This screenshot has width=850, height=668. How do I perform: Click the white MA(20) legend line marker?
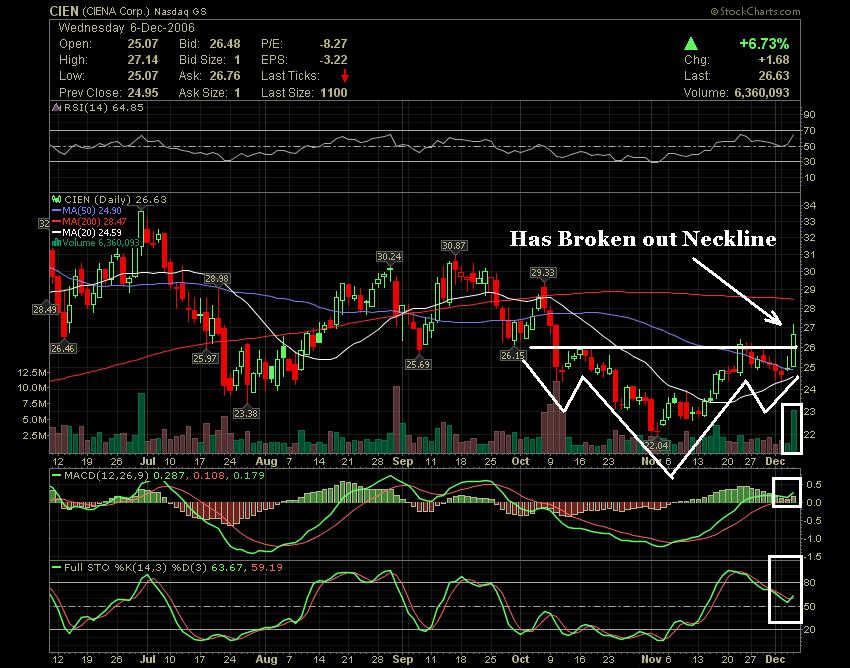[56, 232]
